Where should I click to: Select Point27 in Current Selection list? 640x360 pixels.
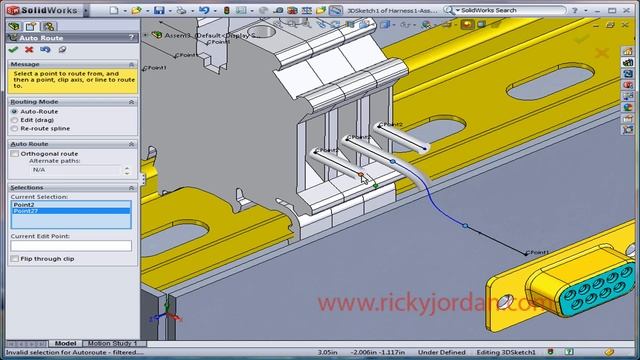(x=71, y=211)
